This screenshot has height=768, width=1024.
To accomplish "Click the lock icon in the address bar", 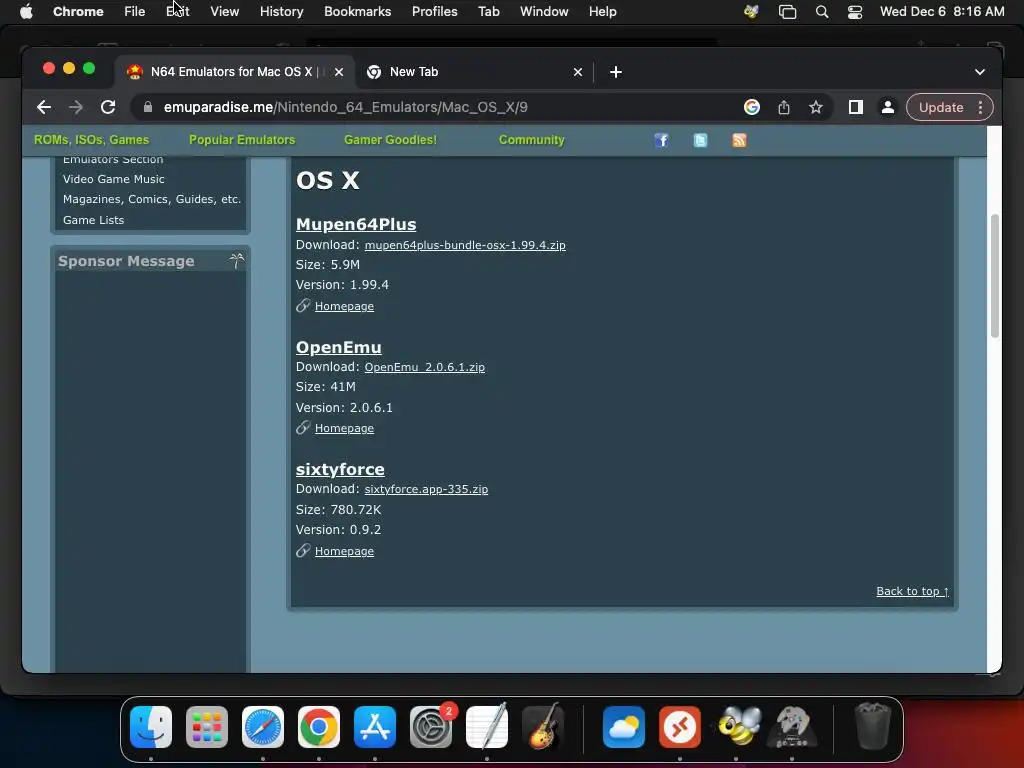I will 148,107.
